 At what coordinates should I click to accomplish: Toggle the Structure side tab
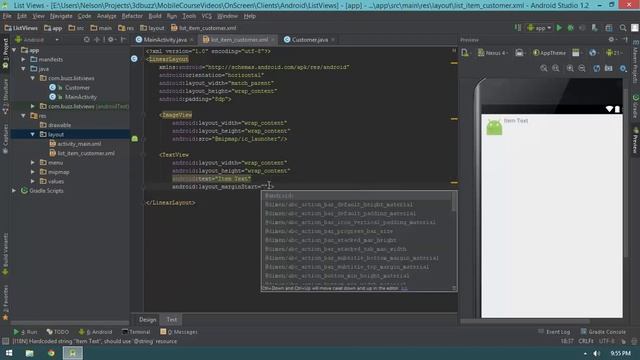pos(5,97)
